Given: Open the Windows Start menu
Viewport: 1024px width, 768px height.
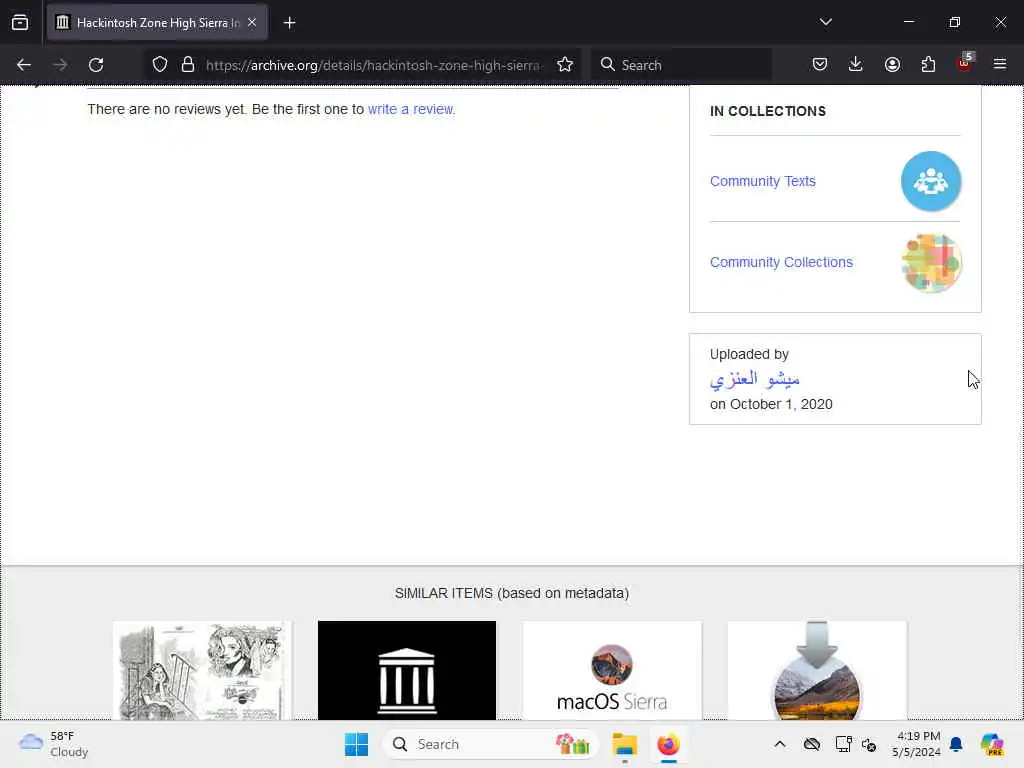Looking at the screenshot, I should 357,744.
